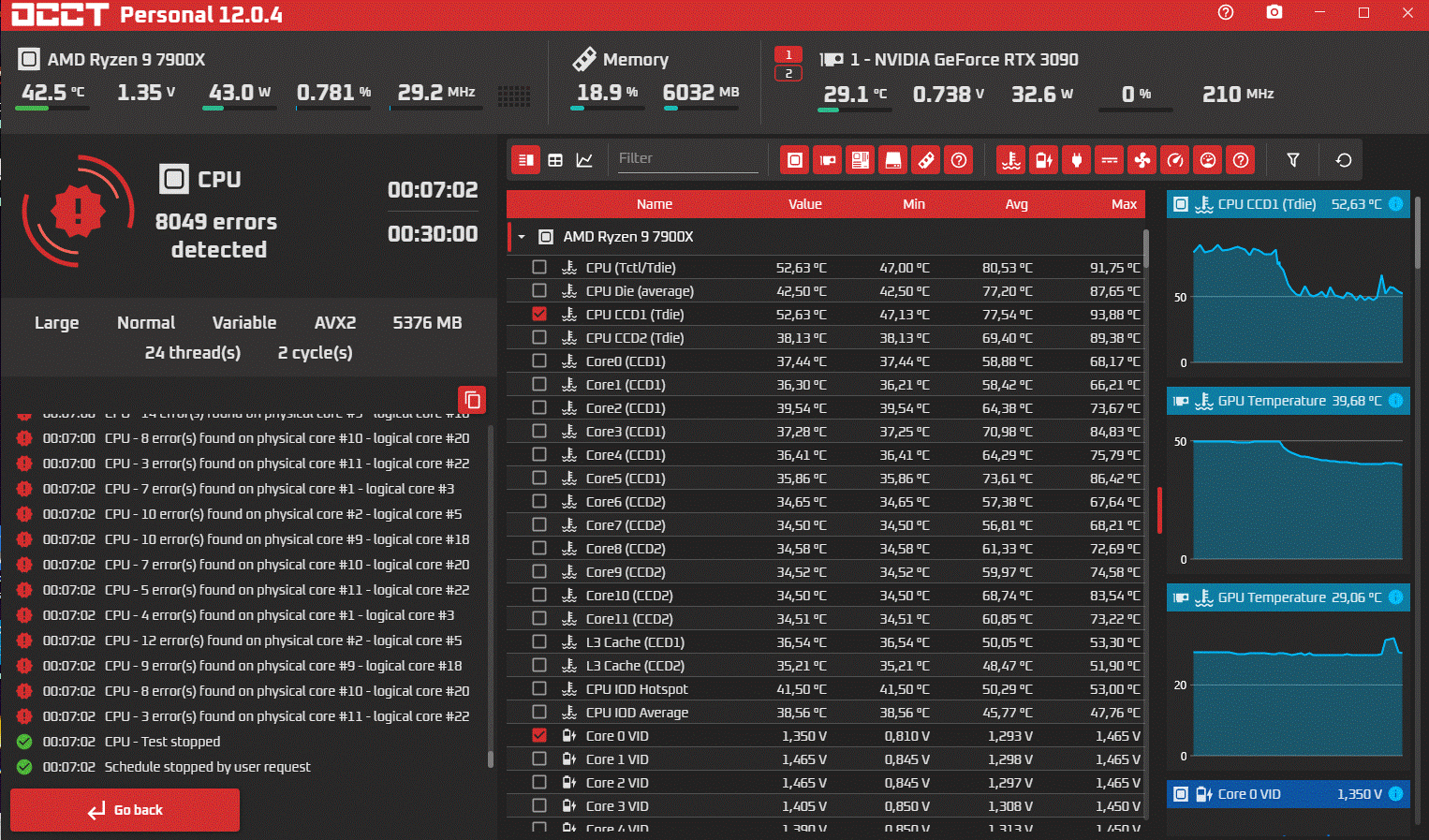Toggle the power plug sensor type filter

point(1077,160)
